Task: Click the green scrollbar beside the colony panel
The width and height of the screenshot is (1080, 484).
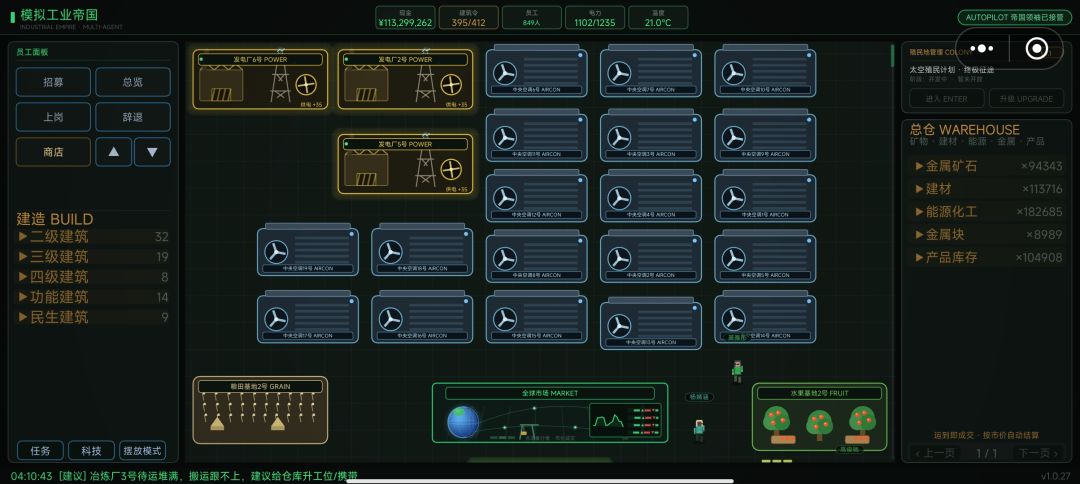Action: tap(893, 56)
